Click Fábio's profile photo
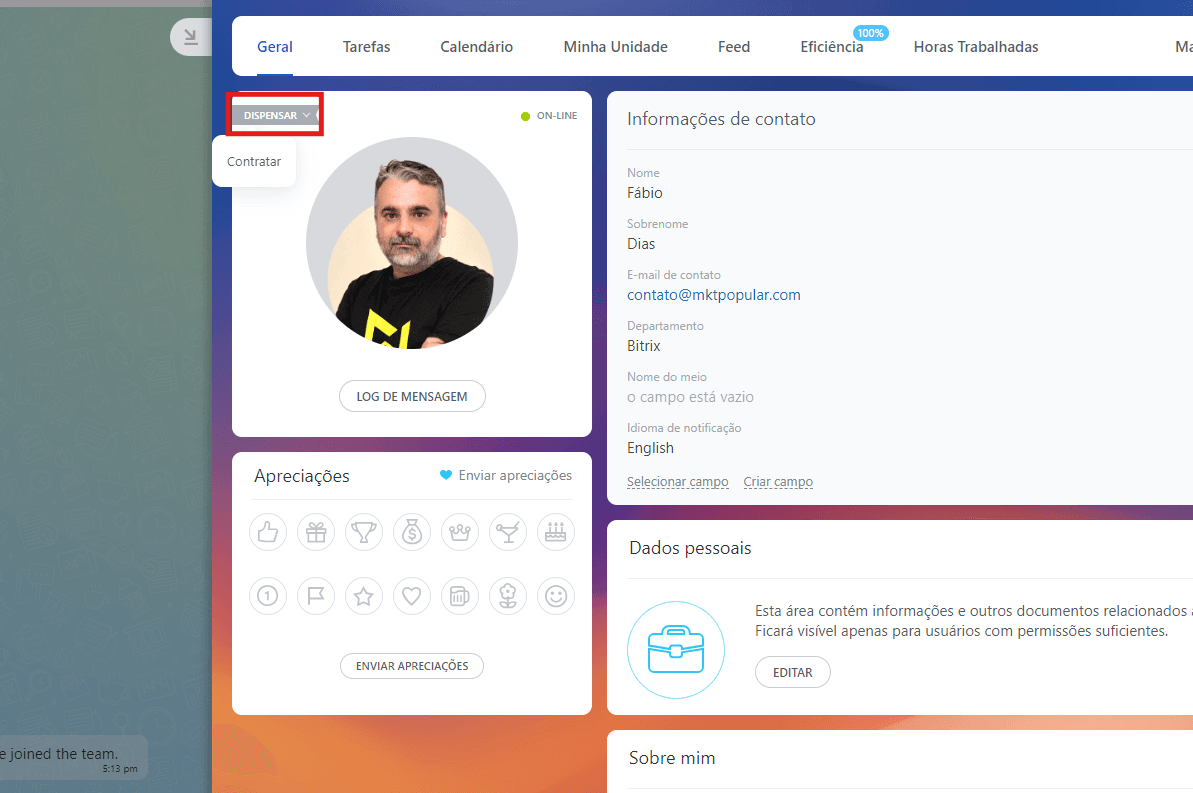 [x=412, y=243]
